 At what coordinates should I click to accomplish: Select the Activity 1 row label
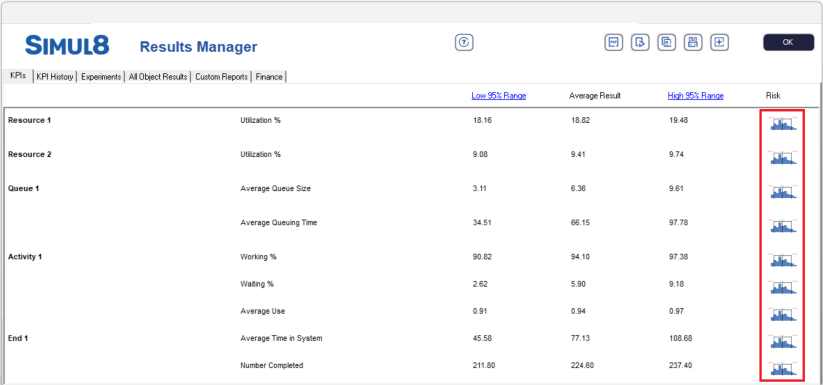pos(25,256)
